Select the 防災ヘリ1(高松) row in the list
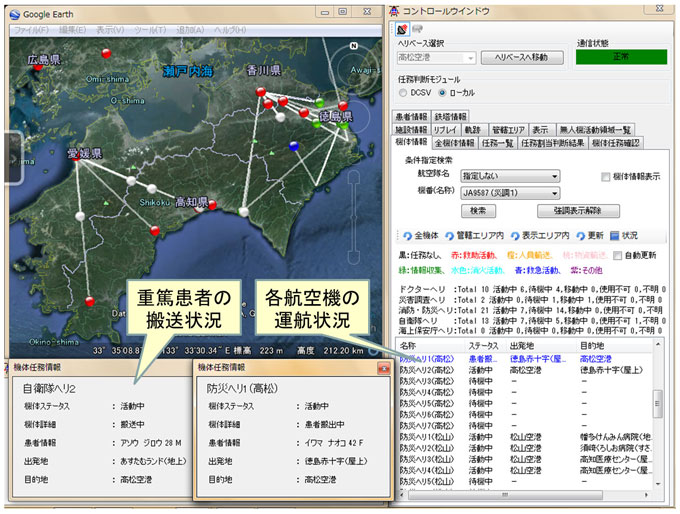Viewport: 680px width, 514px height. (x=525, y=359)
